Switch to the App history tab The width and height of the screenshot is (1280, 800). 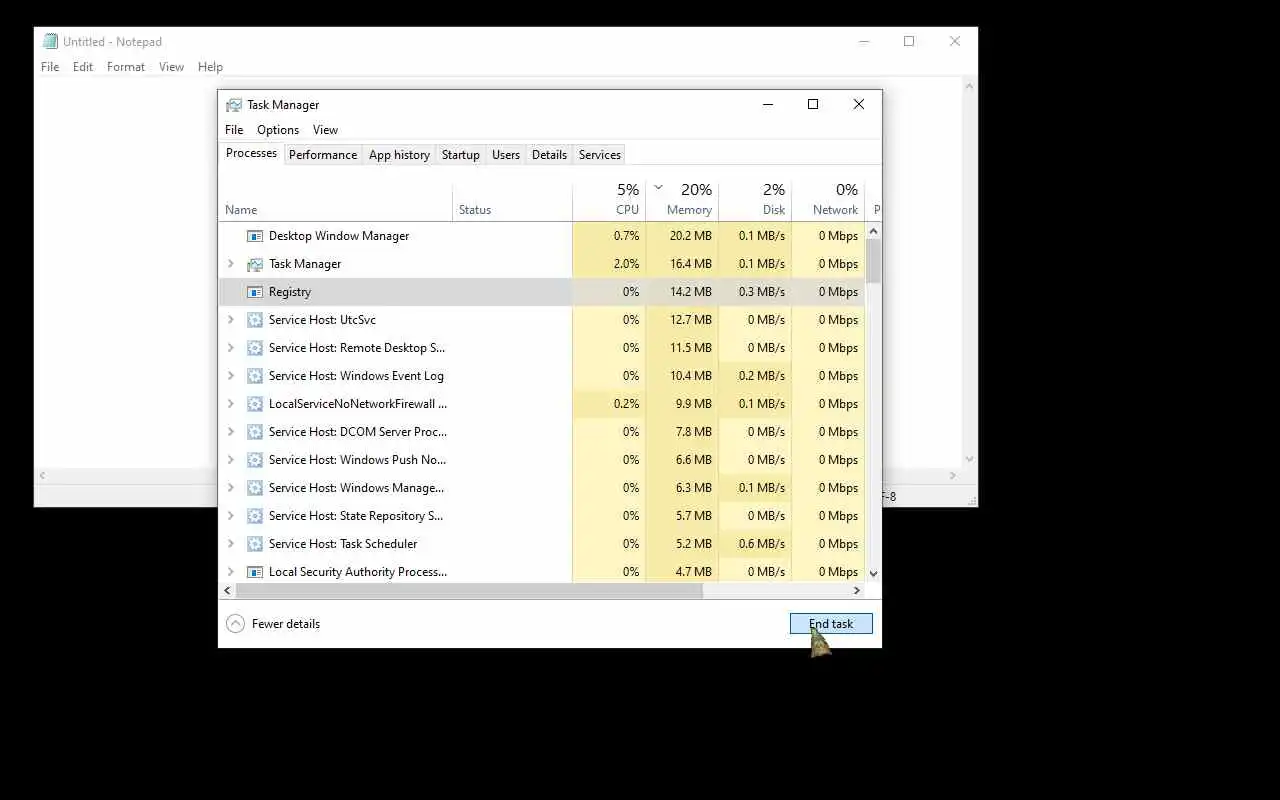click(x=399, y=155)
